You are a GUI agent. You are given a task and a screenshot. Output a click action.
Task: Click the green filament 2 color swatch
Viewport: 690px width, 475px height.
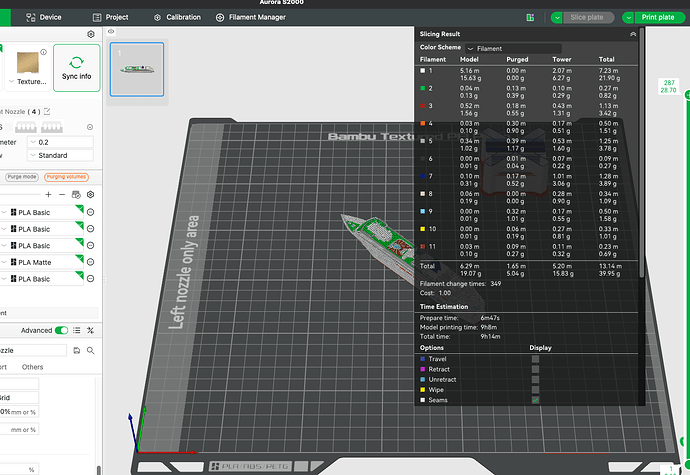tap(422, 88)
